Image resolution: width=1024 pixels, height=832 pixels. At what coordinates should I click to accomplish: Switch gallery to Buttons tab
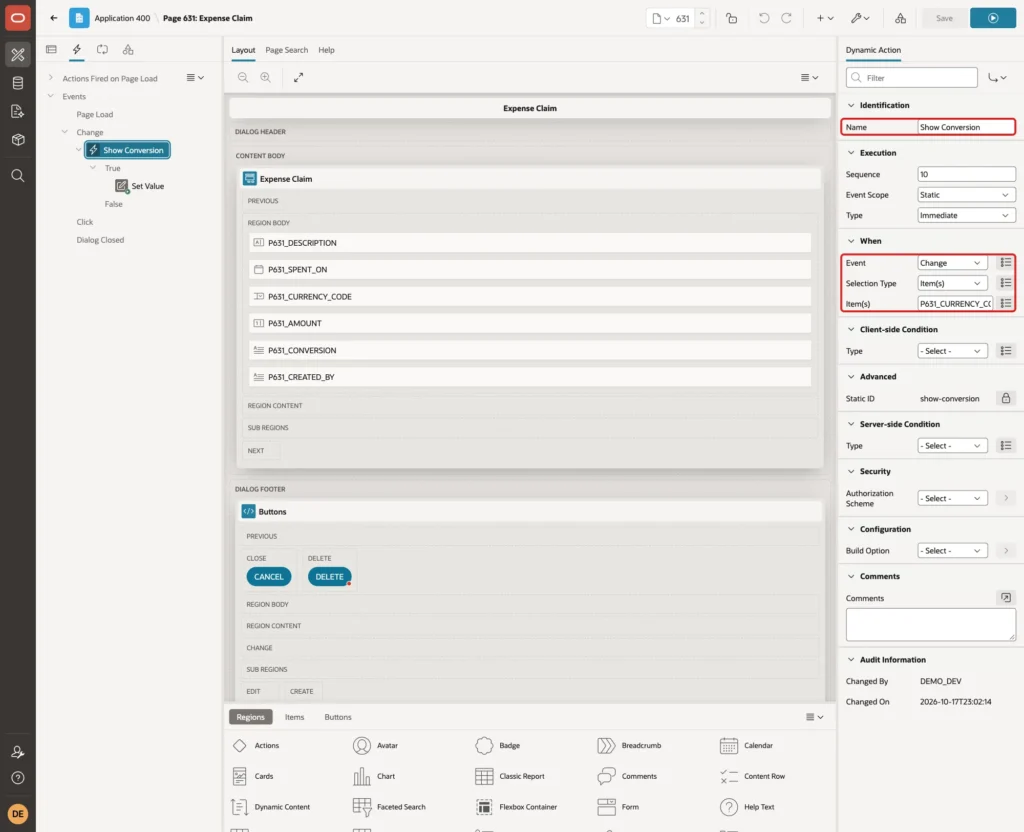(338, 717)
